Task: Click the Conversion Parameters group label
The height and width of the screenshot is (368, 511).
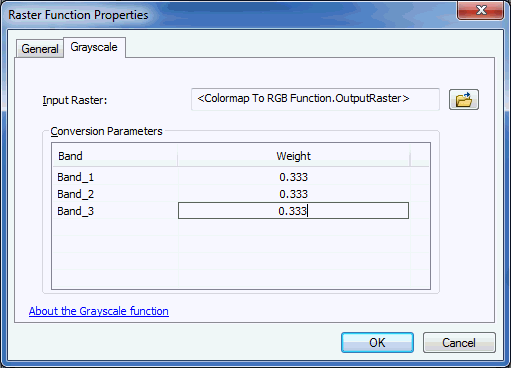Action: 106,131
